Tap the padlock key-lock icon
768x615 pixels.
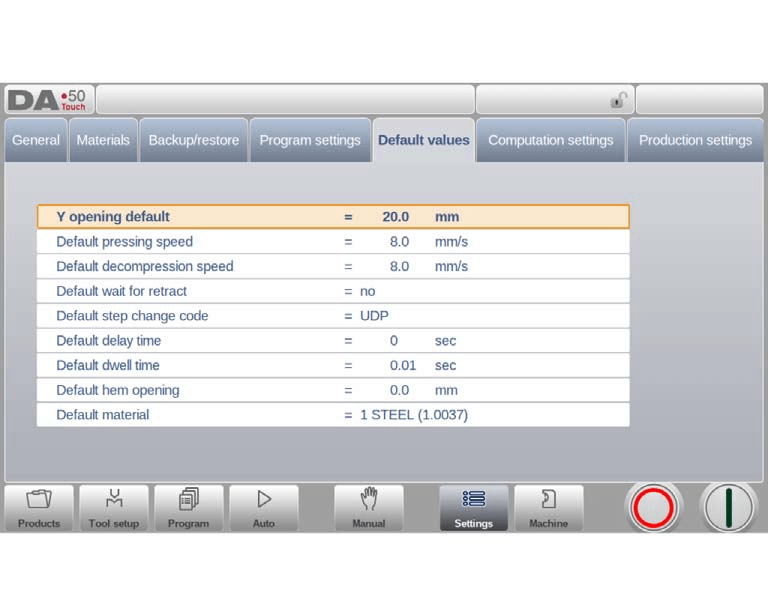pos(619,100)
